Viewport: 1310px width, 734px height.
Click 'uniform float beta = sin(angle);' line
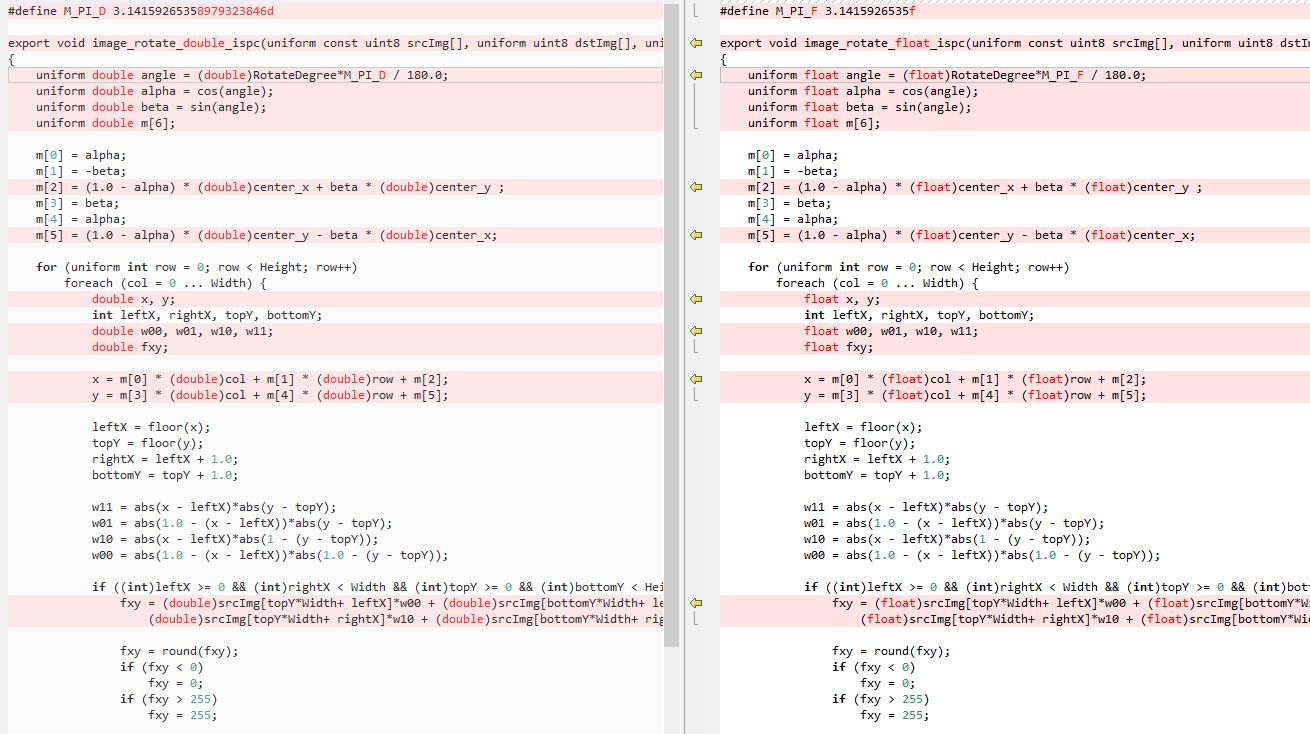(859, 107)
